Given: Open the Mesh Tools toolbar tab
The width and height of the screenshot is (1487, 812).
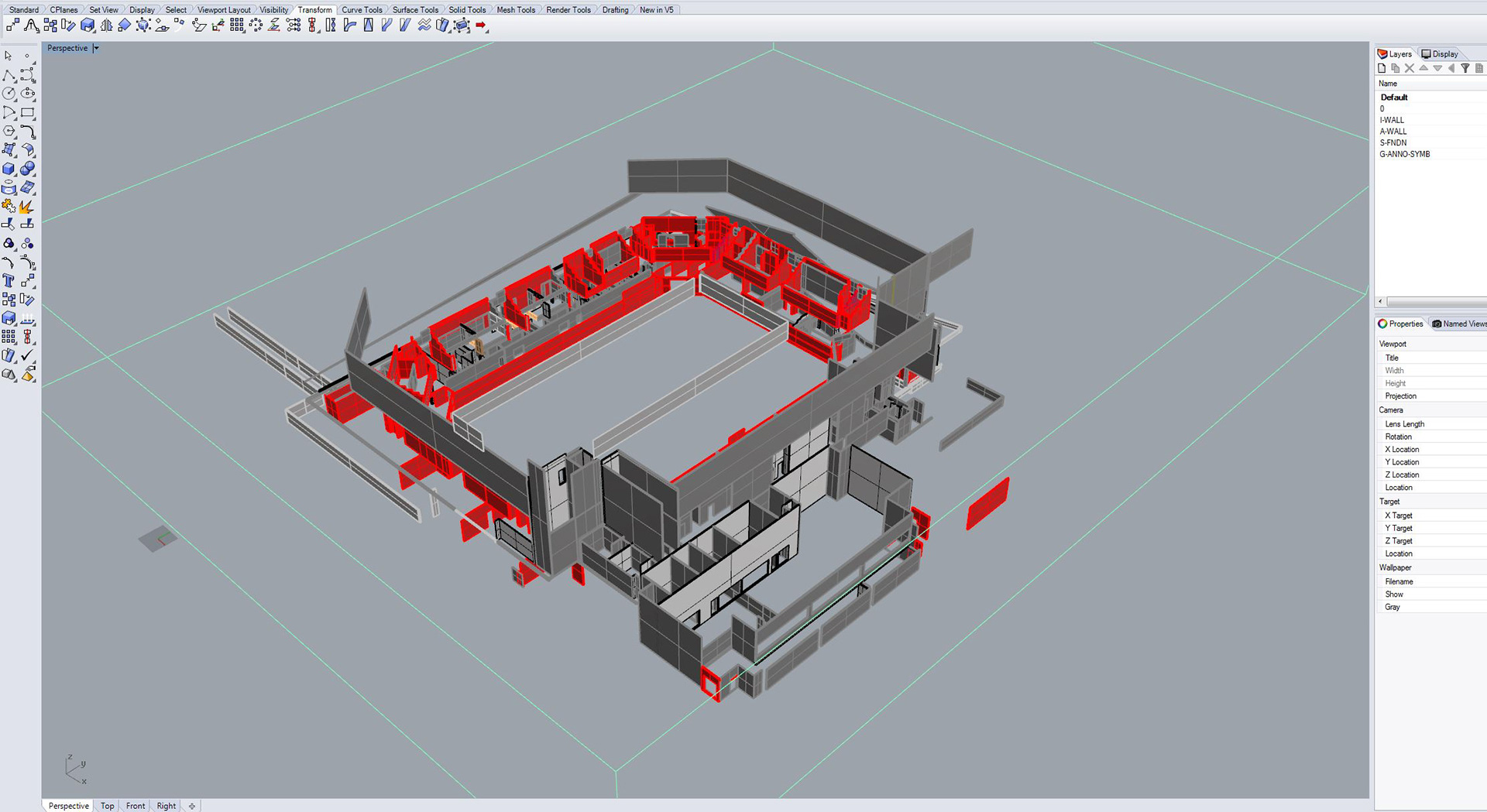Looking at the screenshot, I should coord(516,10).
